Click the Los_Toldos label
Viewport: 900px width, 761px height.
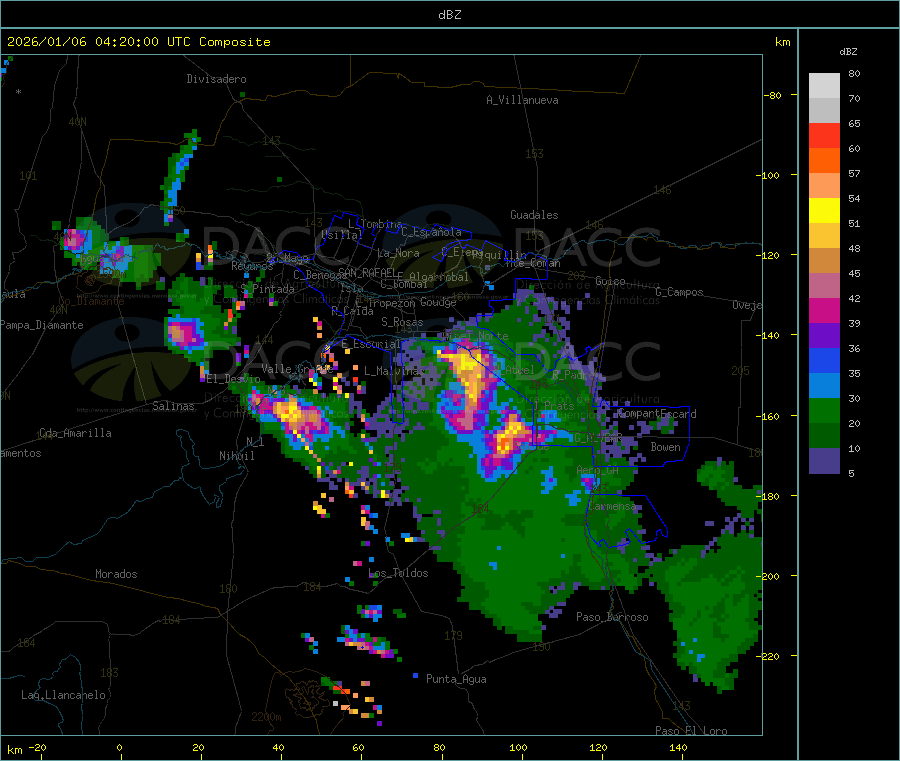(398, 573)
